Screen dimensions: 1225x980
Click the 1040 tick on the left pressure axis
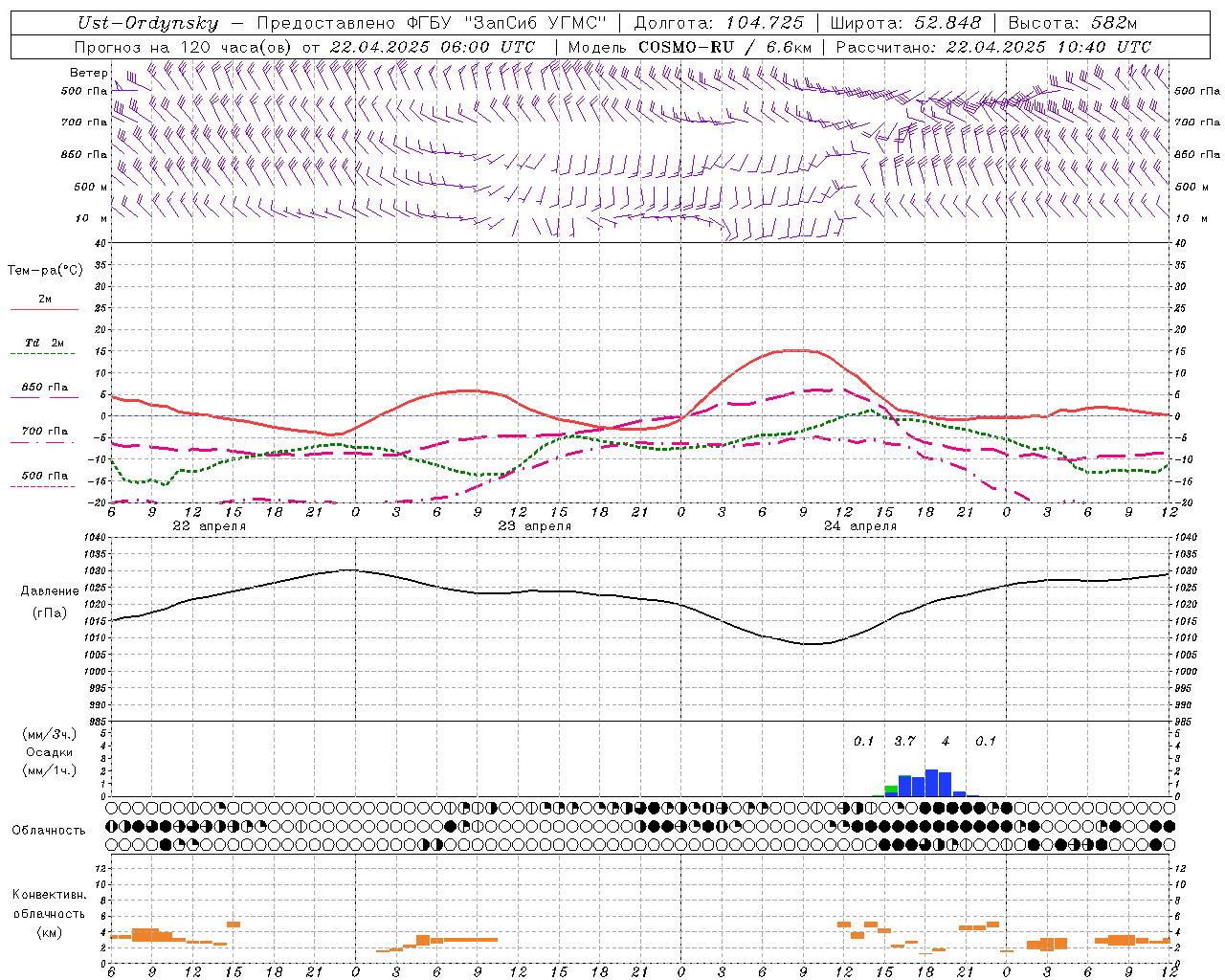(95, 538)
